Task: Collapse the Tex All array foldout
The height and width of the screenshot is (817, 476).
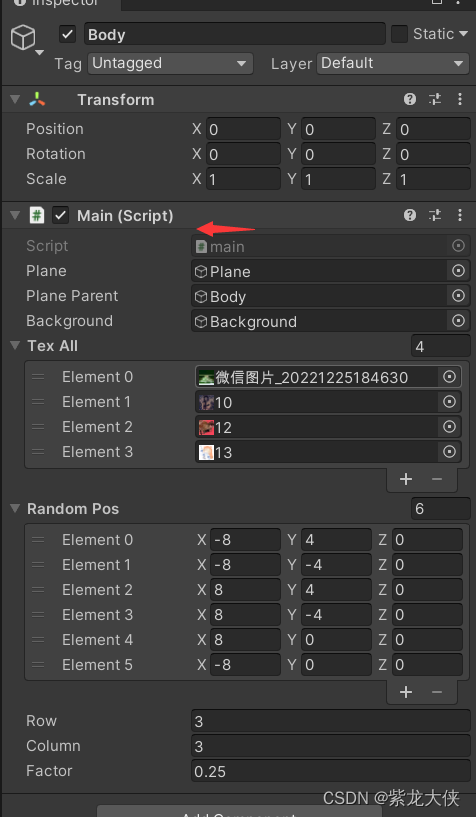Action: (x=16, y=345)
